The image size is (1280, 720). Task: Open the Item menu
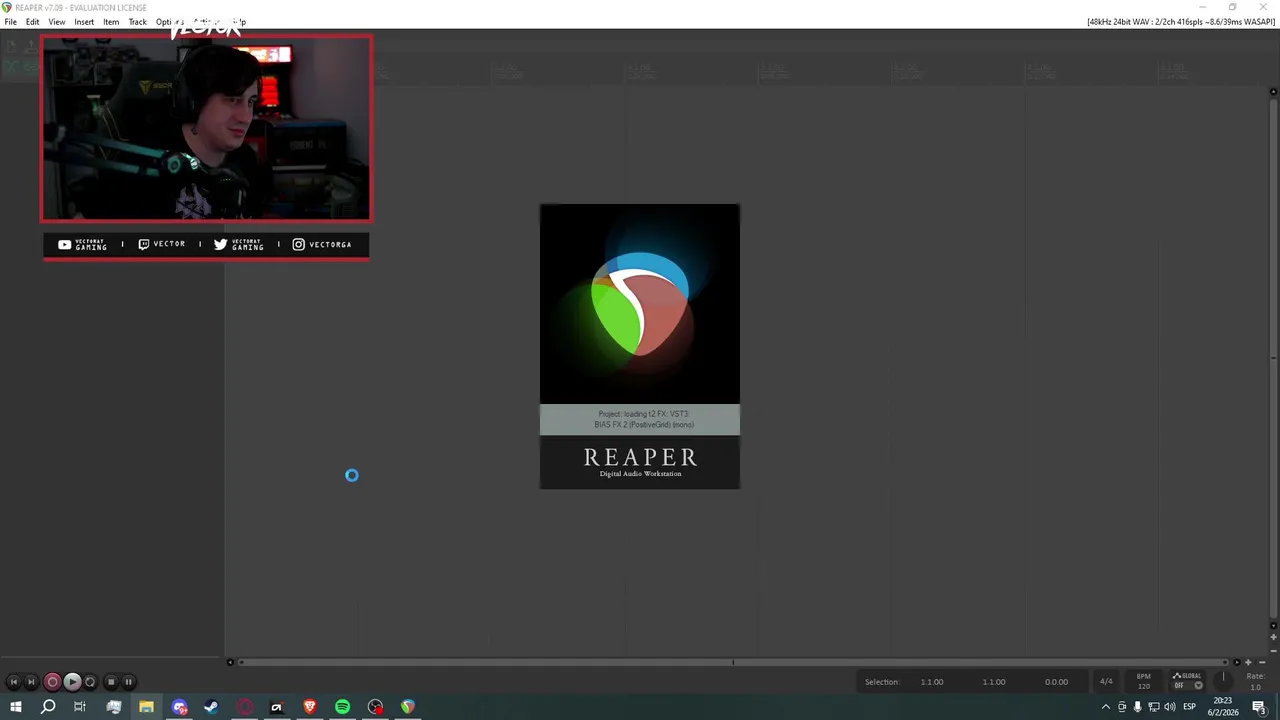point(111,22)
